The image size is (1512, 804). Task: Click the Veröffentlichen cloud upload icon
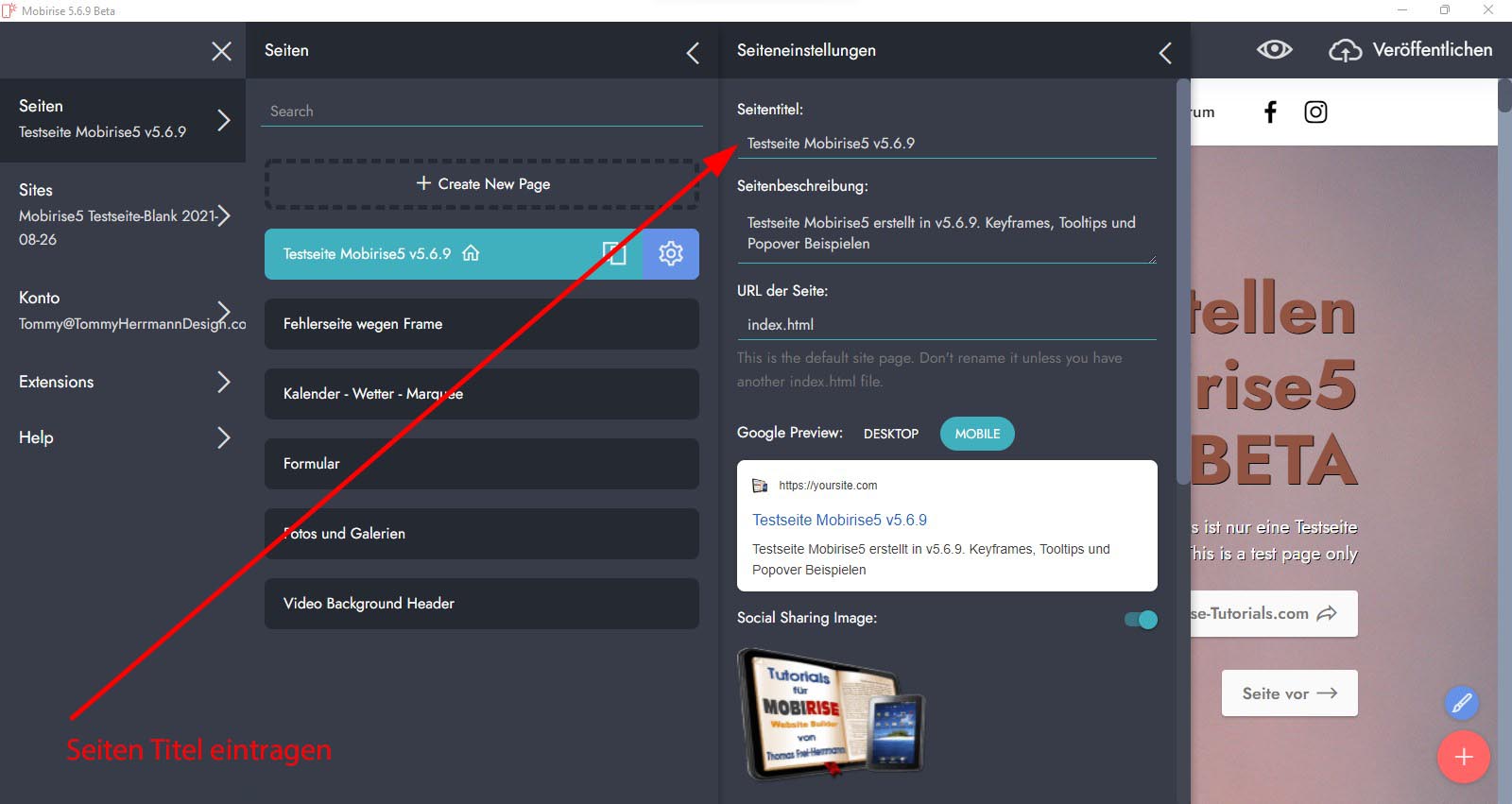tap(1345, 50)
